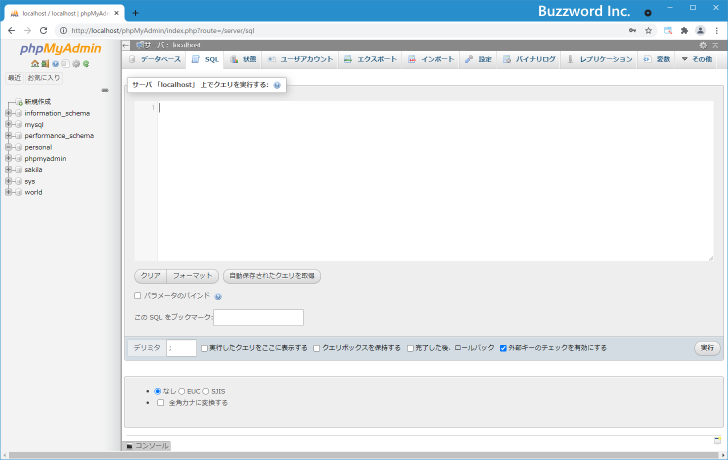Click the クリア clear button
Image resolution: width=728 pixels, height=460 pixels.
click(x=150, y=276)
